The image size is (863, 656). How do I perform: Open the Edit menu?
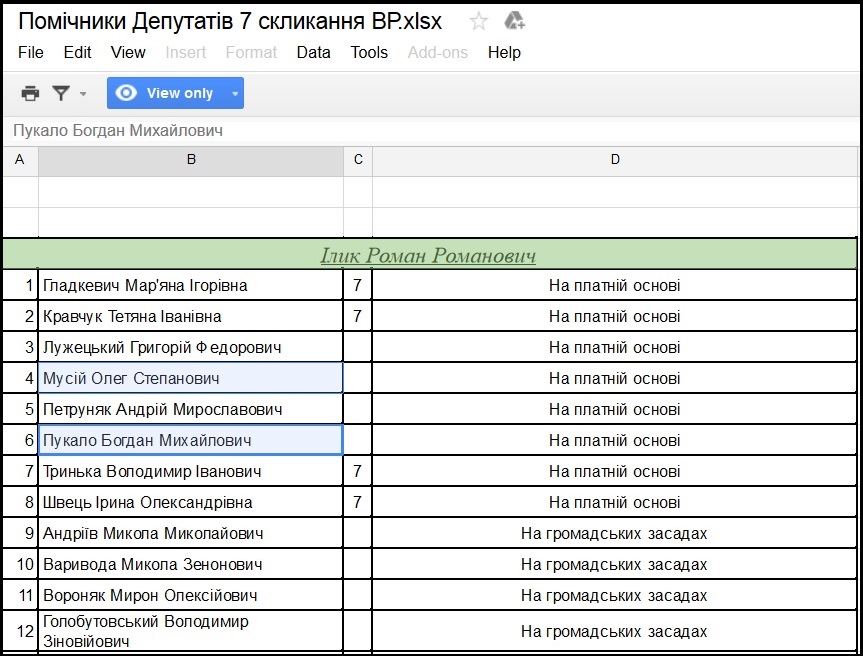click(x=77, y=52)
